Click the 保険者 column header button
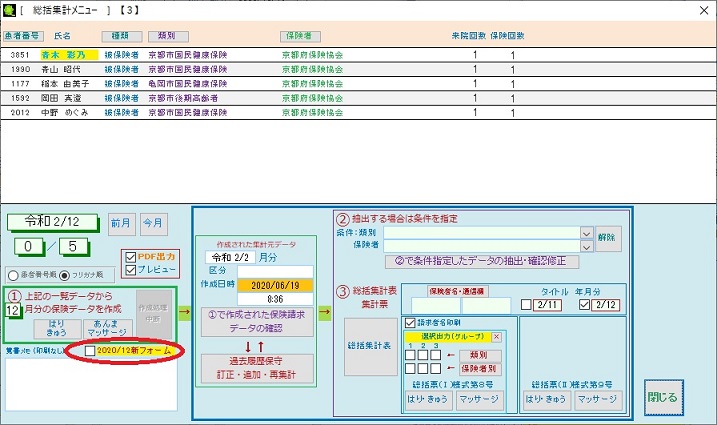The height and width of the screenshot is (425, 717). click(x=300, y=36)
